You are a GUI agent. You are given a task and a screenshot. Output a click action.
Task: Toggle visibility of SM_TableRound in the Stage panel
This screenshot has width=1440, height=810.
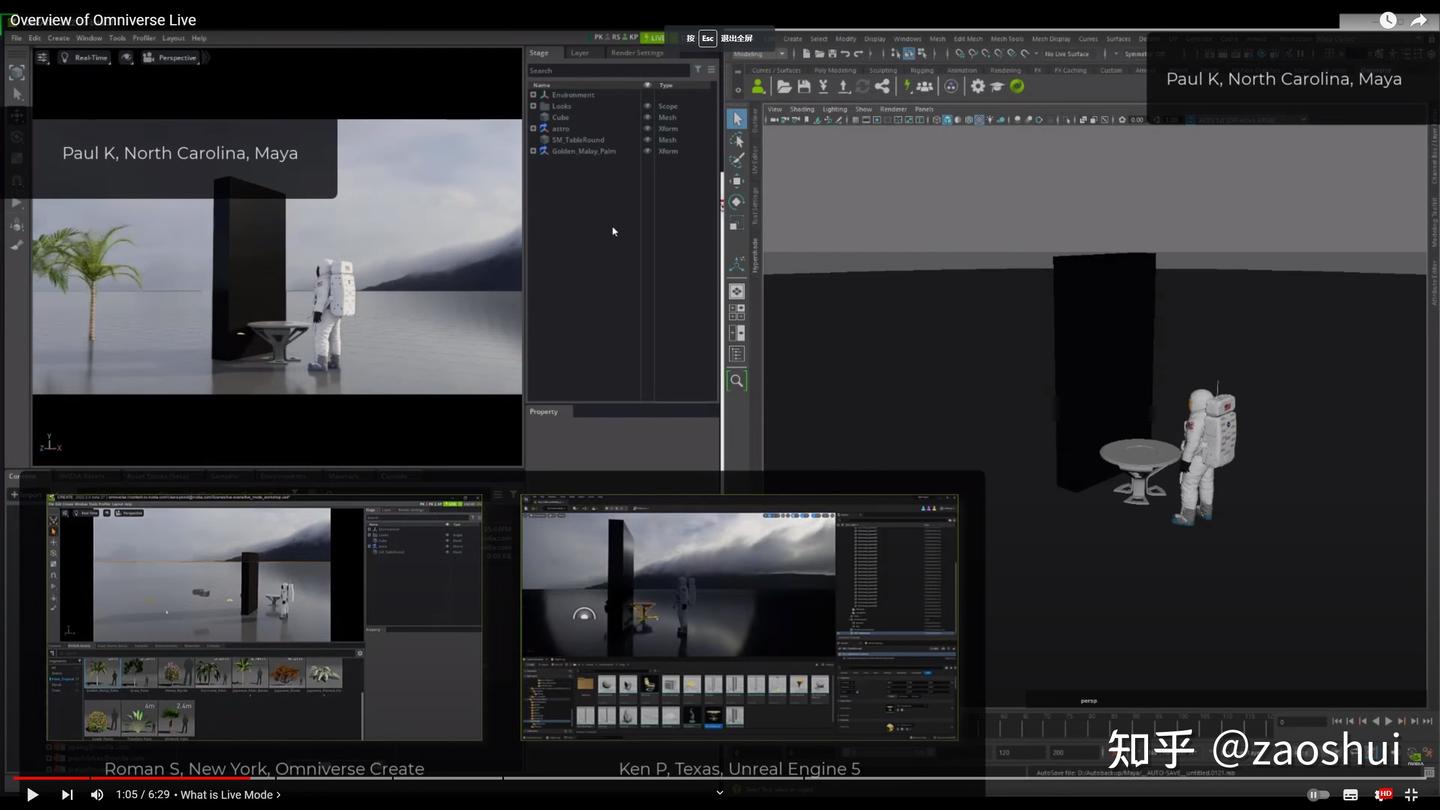point(648,140)
